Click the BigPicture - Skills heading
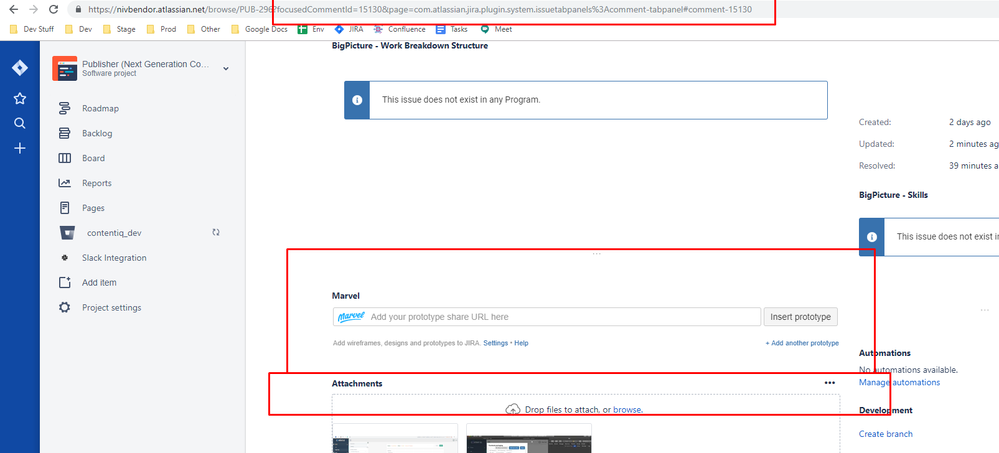Screen dimensions: 999x453 point(893,195)
